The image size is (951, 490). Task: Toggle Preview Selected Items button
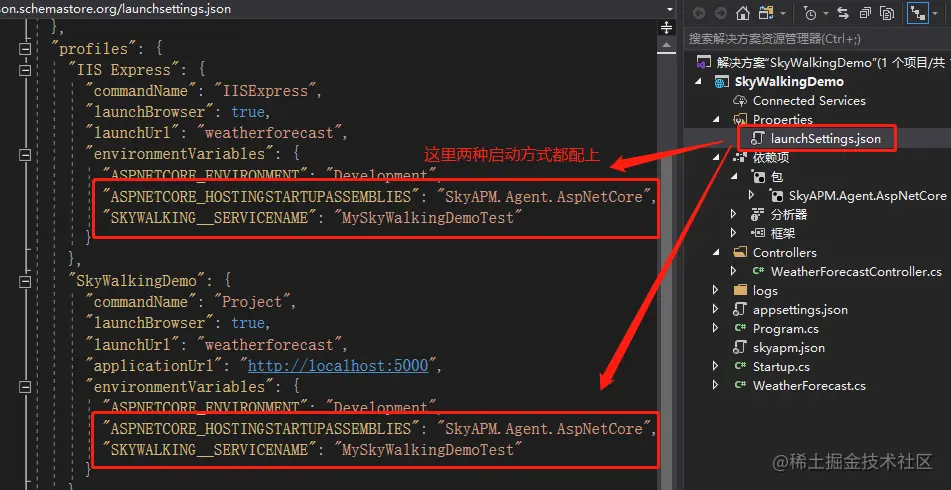coord(918,13)
